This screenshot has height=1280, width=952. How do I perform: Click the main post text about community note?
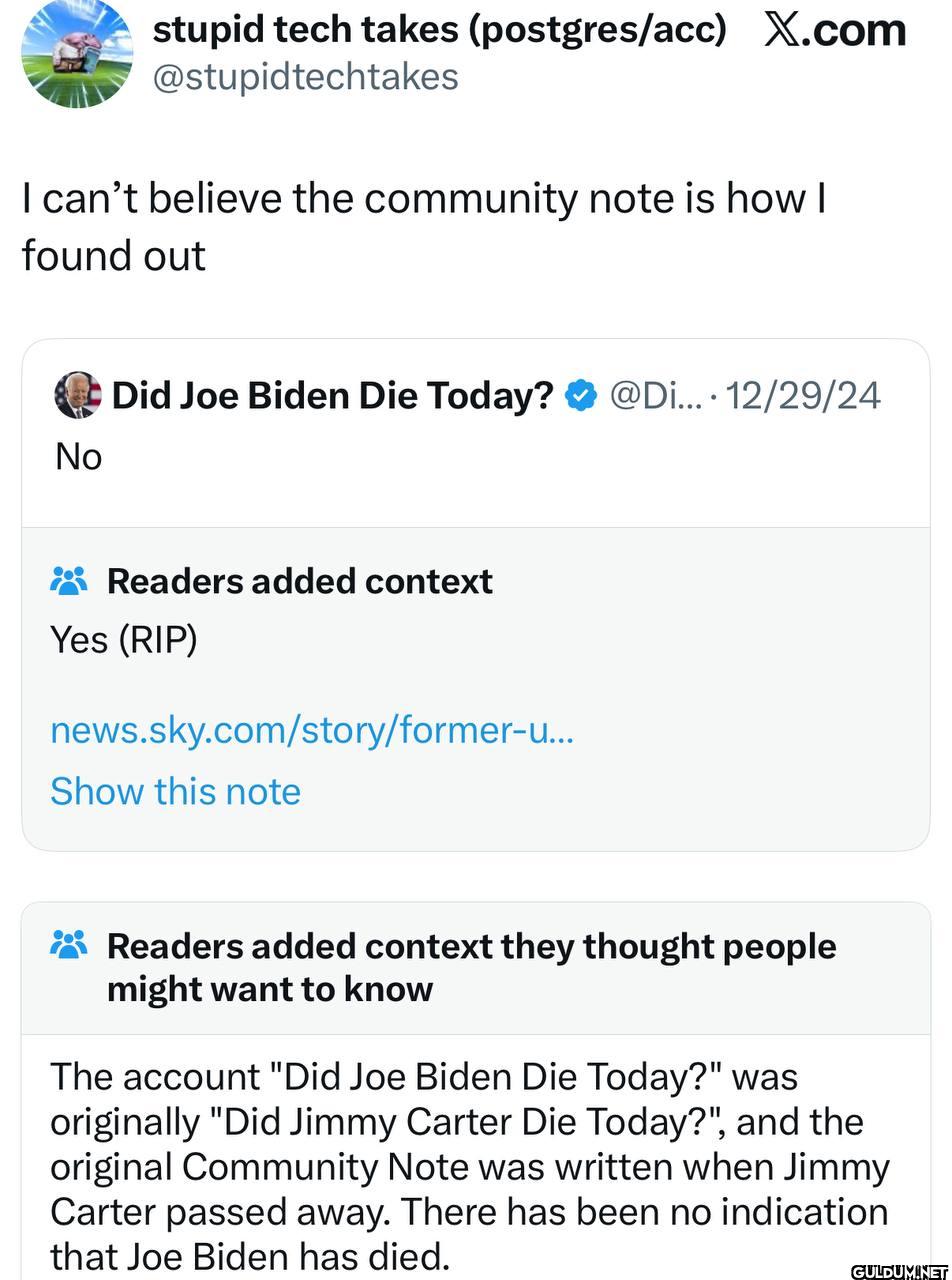pos(424,227)
